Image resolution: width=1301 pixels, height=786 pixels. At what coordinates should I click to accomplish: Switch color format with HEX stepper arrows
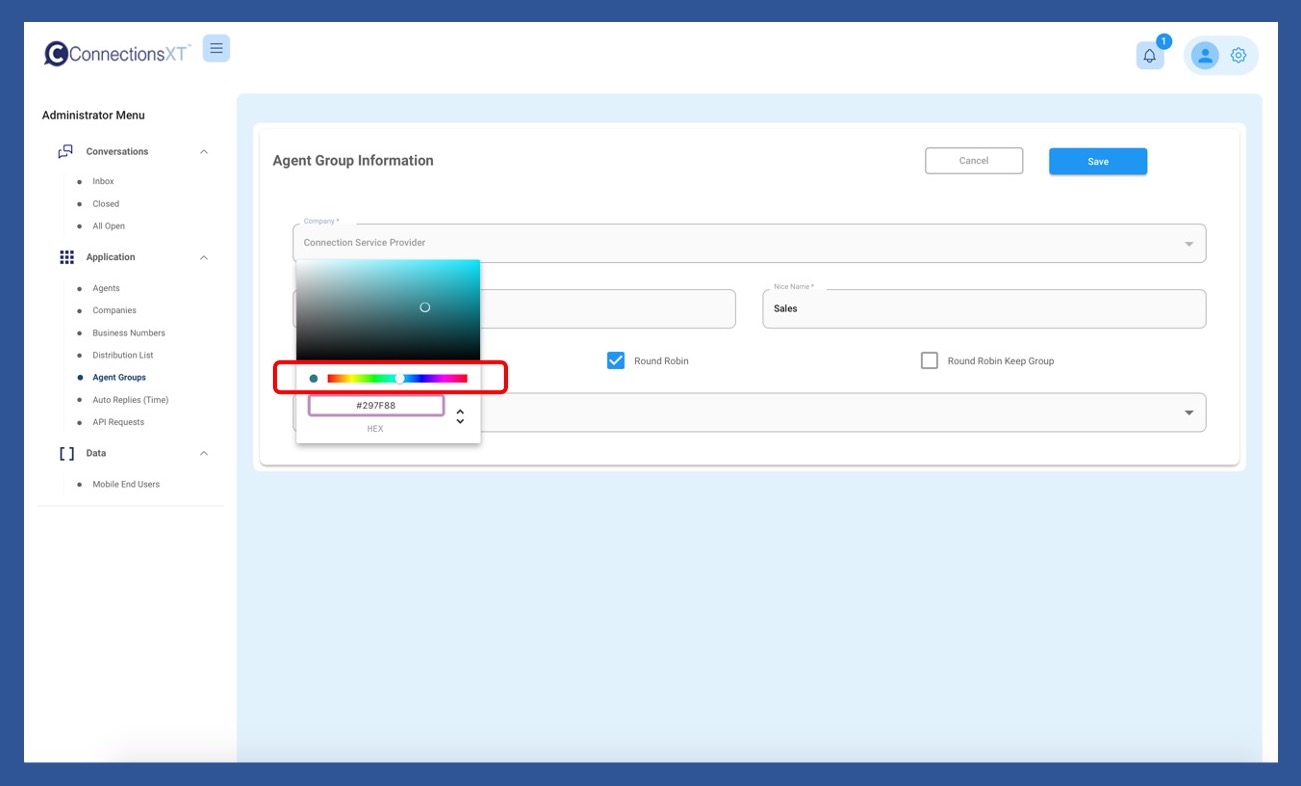[x=460, y=416]
